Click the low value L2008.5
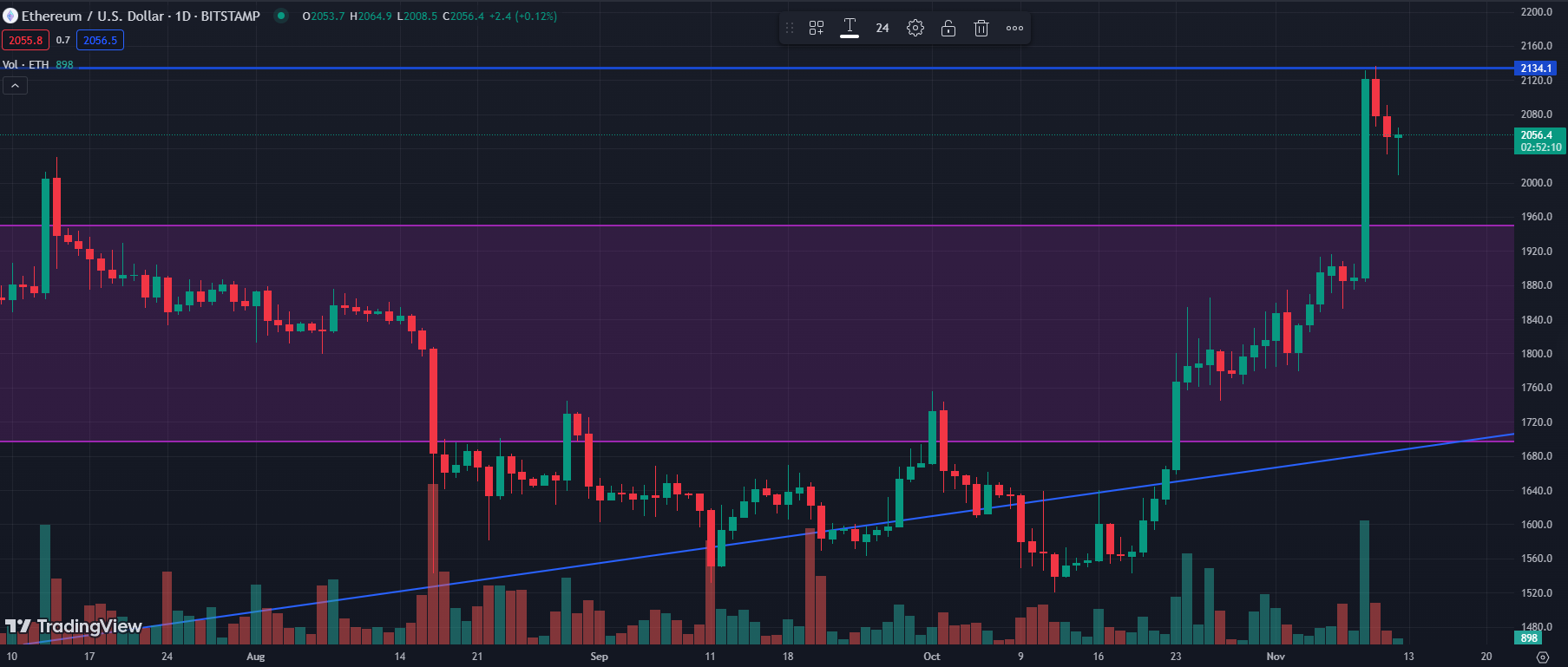Viewport: 1568px width, 667px height. pyautogui.click(x=417, y=16)
